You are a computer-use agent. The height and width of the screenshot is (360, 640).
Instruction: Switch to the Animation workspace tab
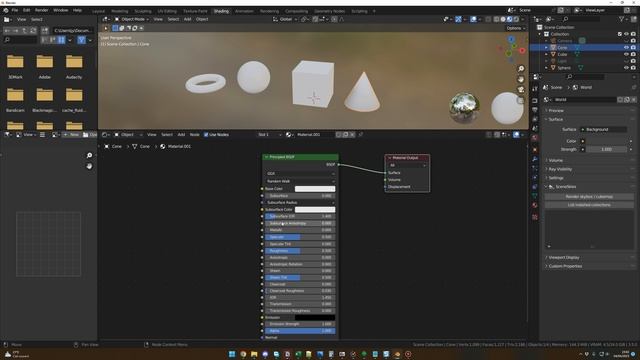[x=244, y=11]
